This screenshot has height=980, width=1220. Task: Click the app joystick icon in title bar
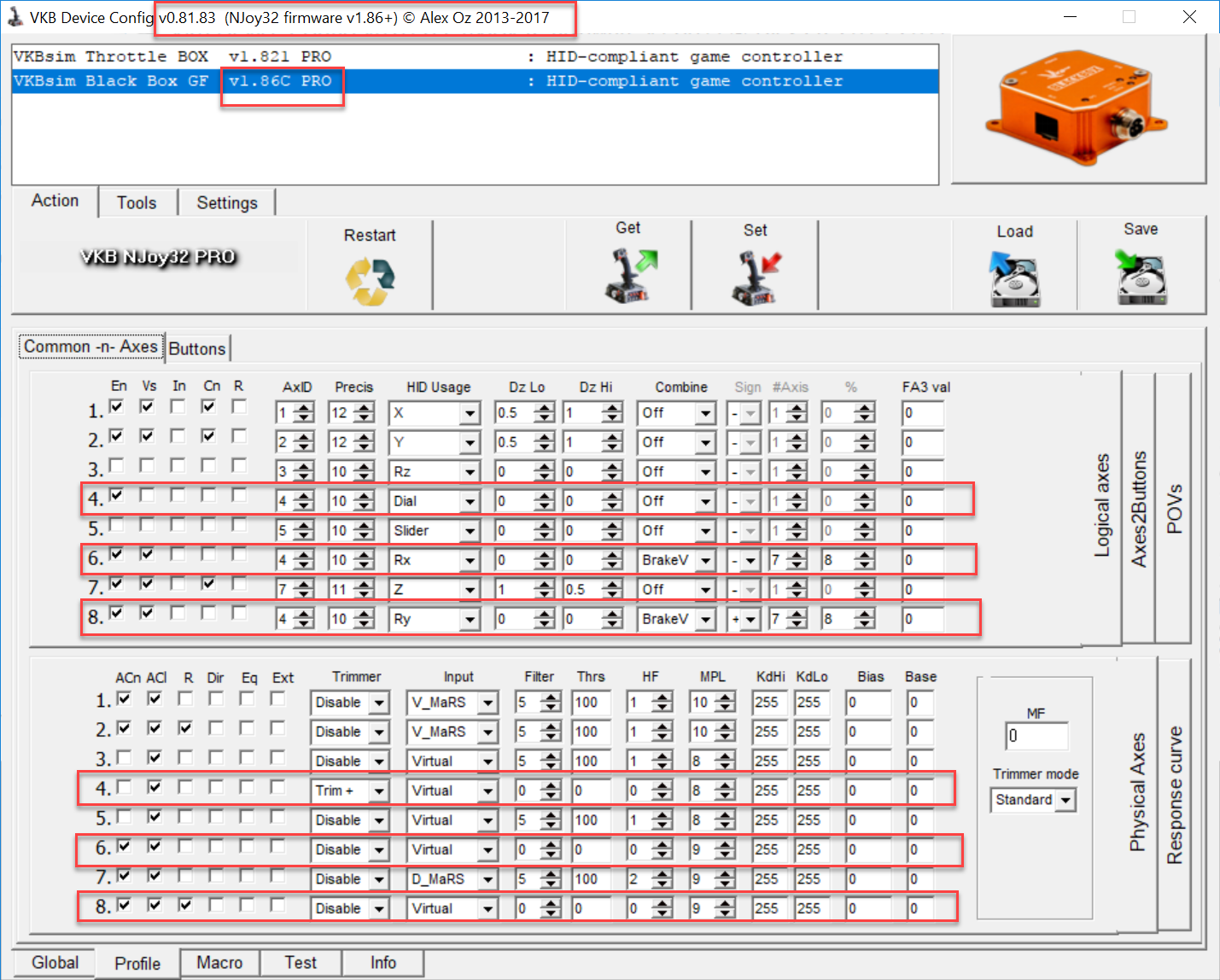point(15,17)
